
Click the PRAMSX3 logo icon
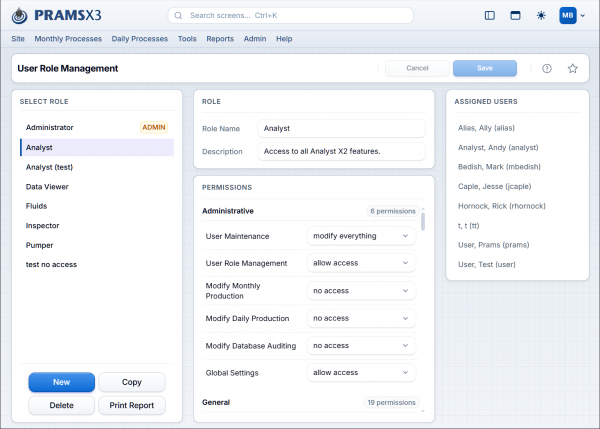click(20, 16)
